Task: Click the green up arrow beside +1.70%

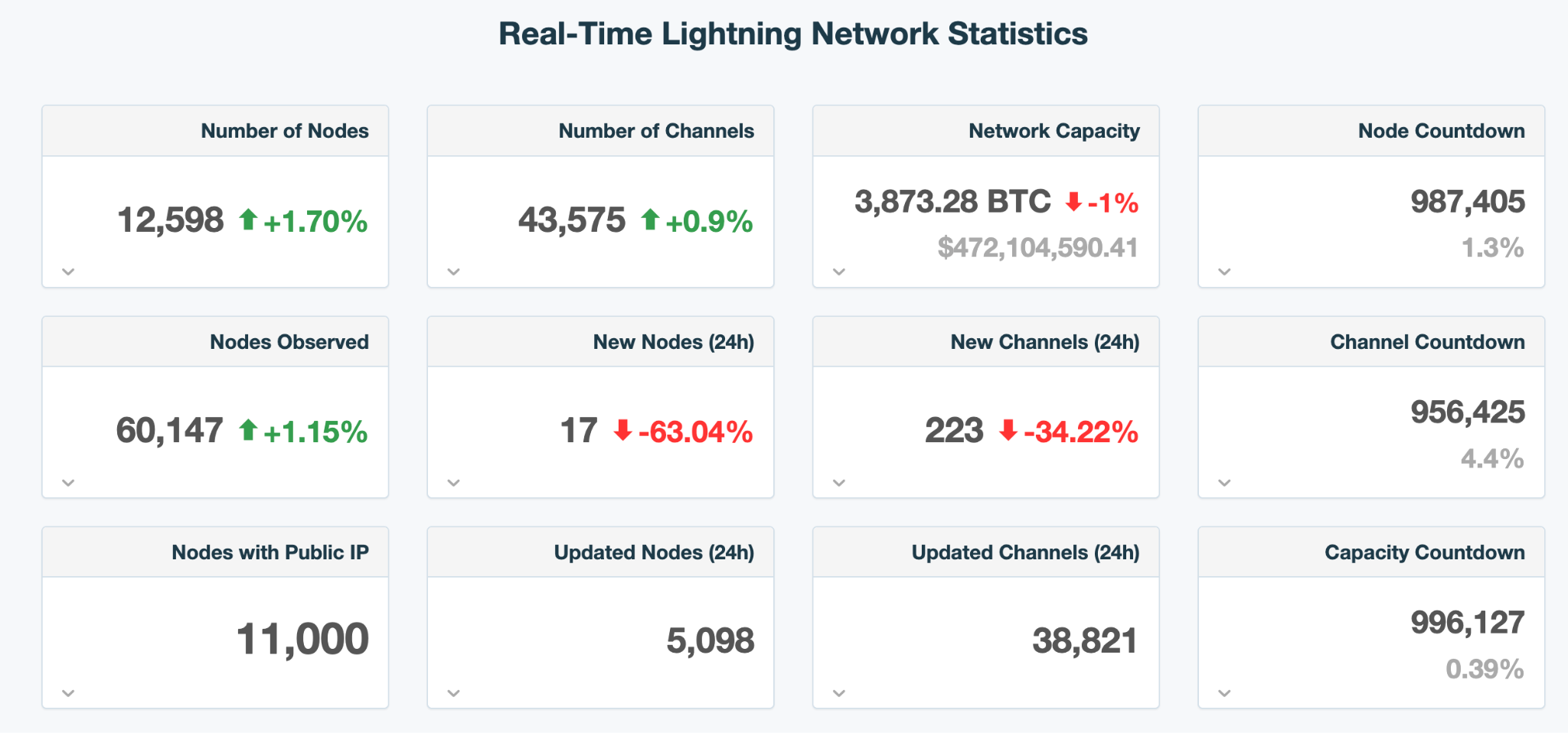Action: (x=248, y=220)
